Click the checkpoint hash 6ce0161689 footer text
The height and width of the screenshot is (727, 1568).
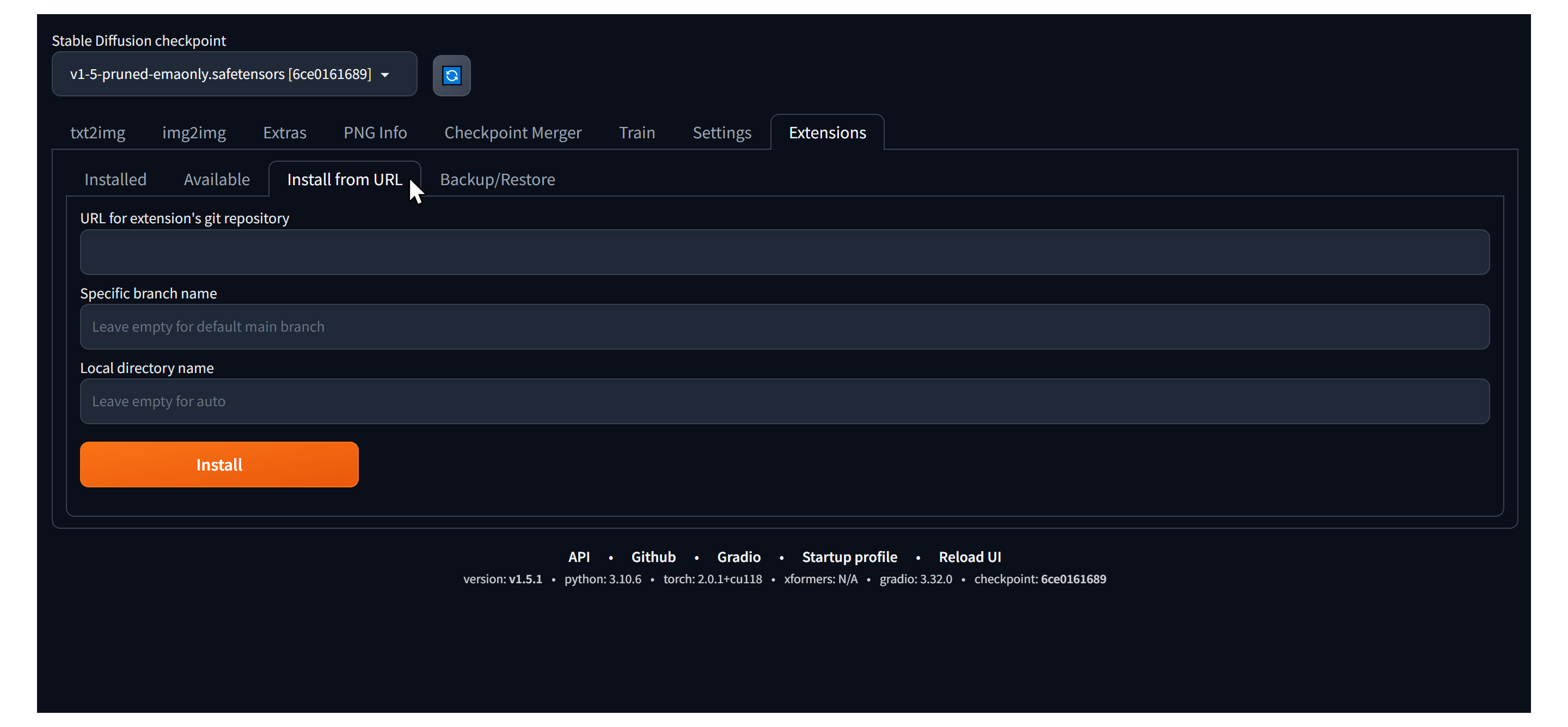[x=1073, y=579]
